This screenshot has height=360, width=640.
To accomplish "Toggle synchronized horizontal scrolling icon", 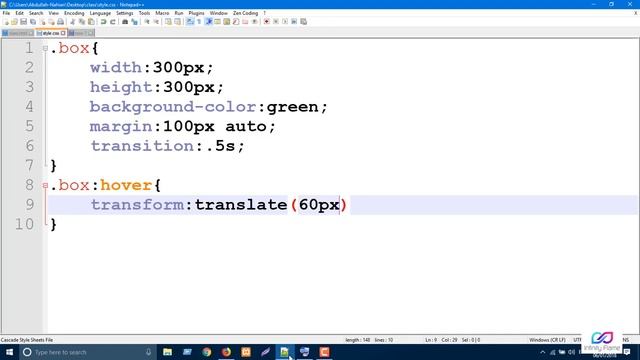I will pos(178,22).
